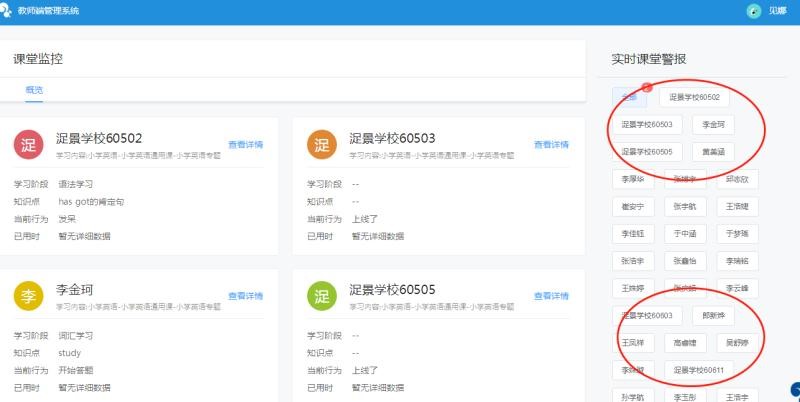
Task: Choose the 黄美涵 alert tag
Action: click(x=713, y=152)
